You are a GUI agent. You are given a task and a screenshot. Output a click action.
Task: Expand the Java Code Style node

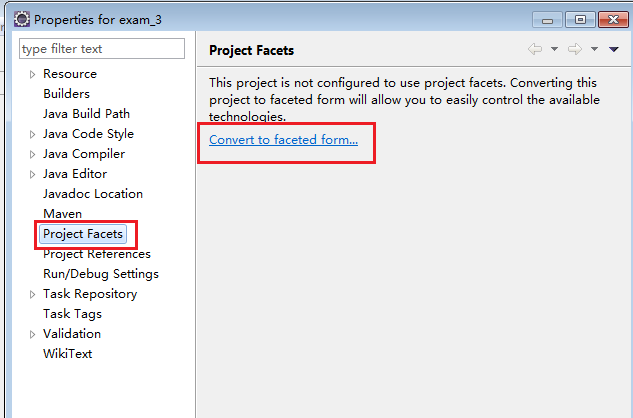pyautogui.click(x=32, y=134)
